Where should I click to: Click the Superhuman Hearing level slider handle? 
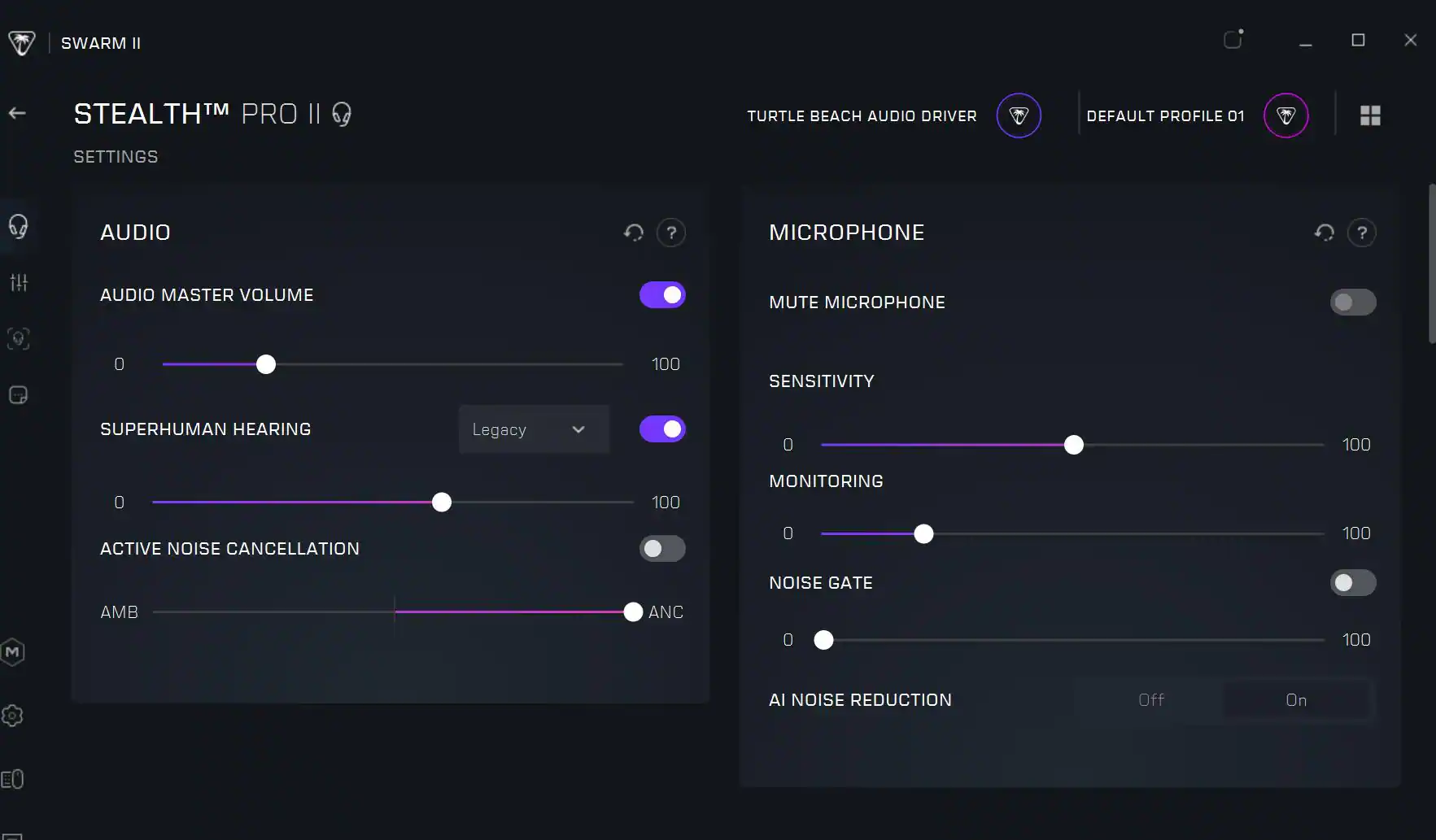click(x=442, y=503)
